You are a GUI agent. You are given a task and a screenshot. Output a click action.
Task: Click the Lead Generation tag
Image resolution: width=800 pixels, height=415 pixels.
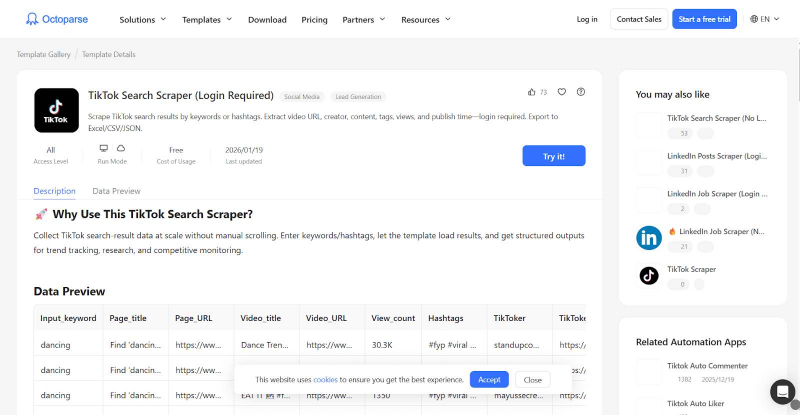pos(358,96)
